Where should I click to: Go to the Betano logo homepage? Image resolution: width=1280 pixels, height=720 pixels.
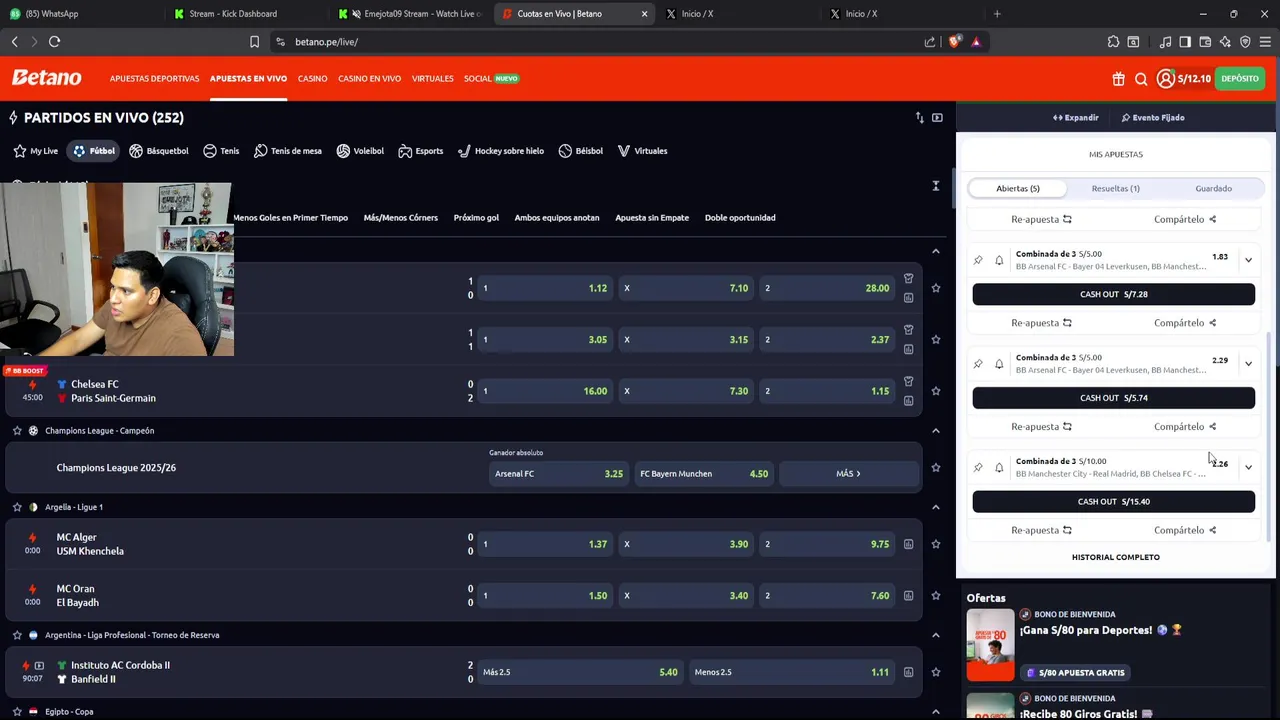[x=46, y=78]
